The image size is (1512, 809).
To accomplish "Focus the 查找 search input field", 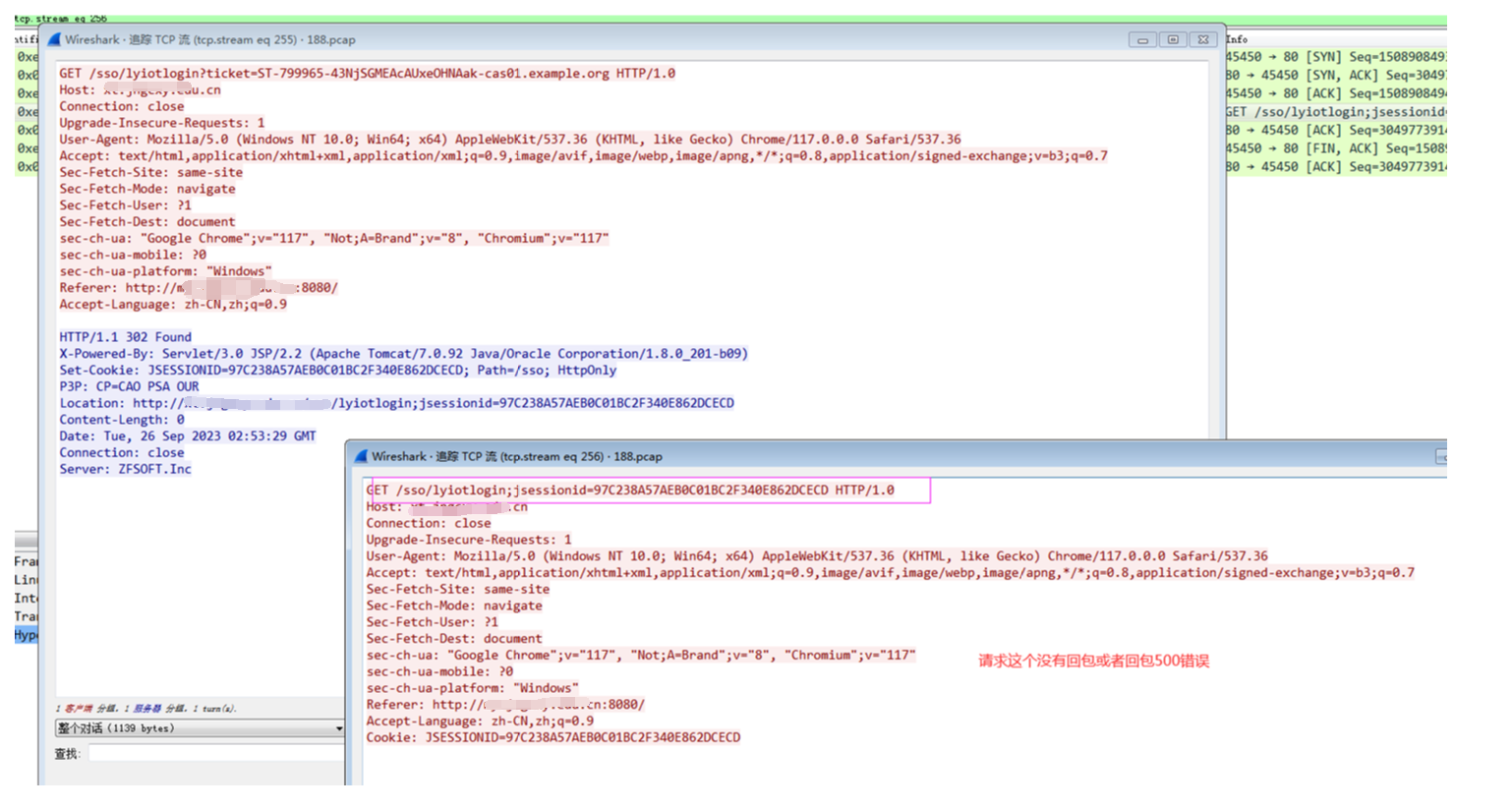I will coord(216,754).
